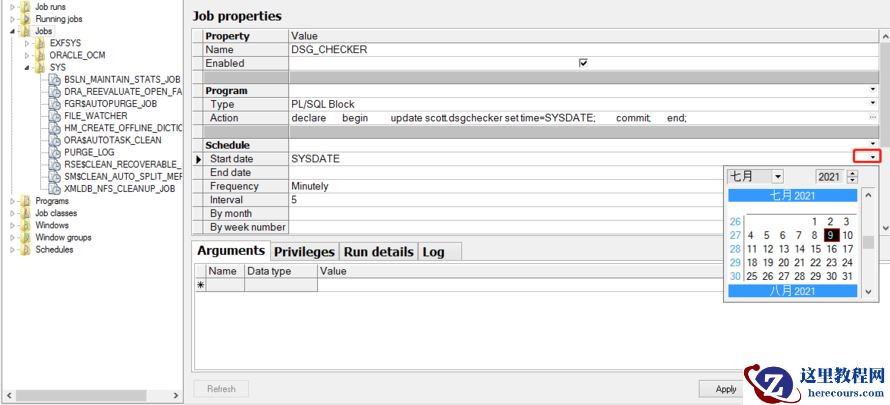Image resolution: width=890 pixels, height=405 pixels.
Task: Click the PURGE_LOG job icon
Action: click(54, 152)
